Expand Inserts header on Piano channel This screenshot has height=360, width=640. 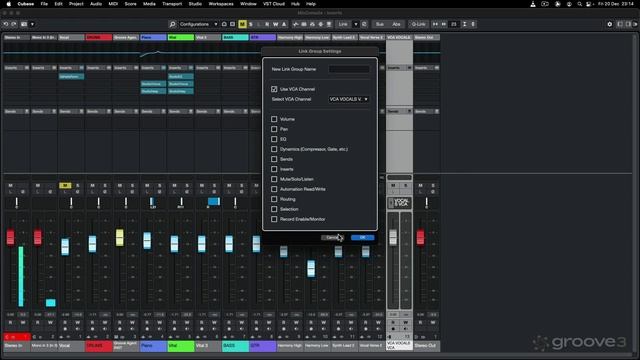click(153, 68)
